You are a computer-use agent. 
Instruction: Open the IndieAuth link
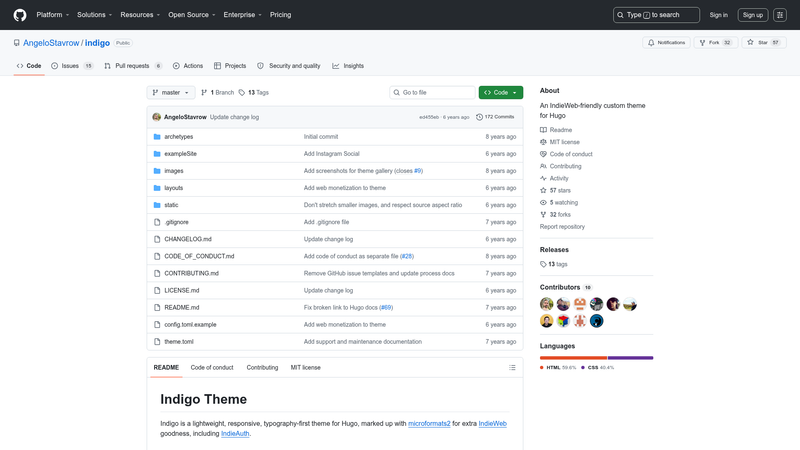[235, 434]
